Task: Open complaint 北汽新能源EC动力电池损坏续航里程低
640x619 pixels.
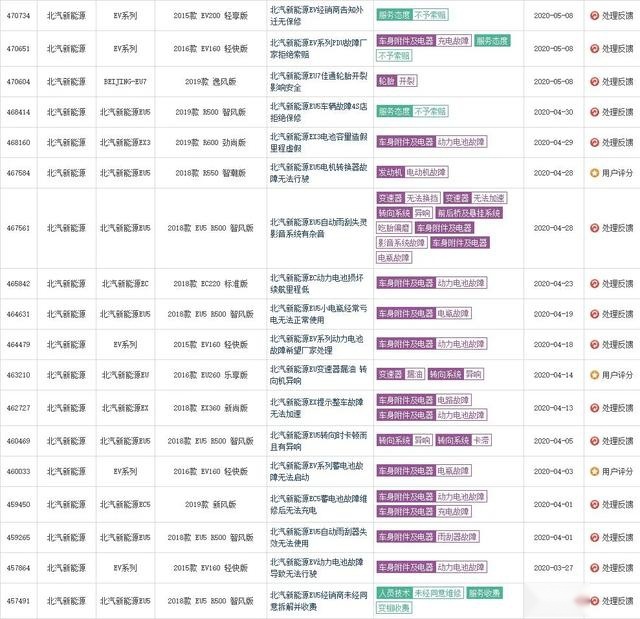Action: 316,284
